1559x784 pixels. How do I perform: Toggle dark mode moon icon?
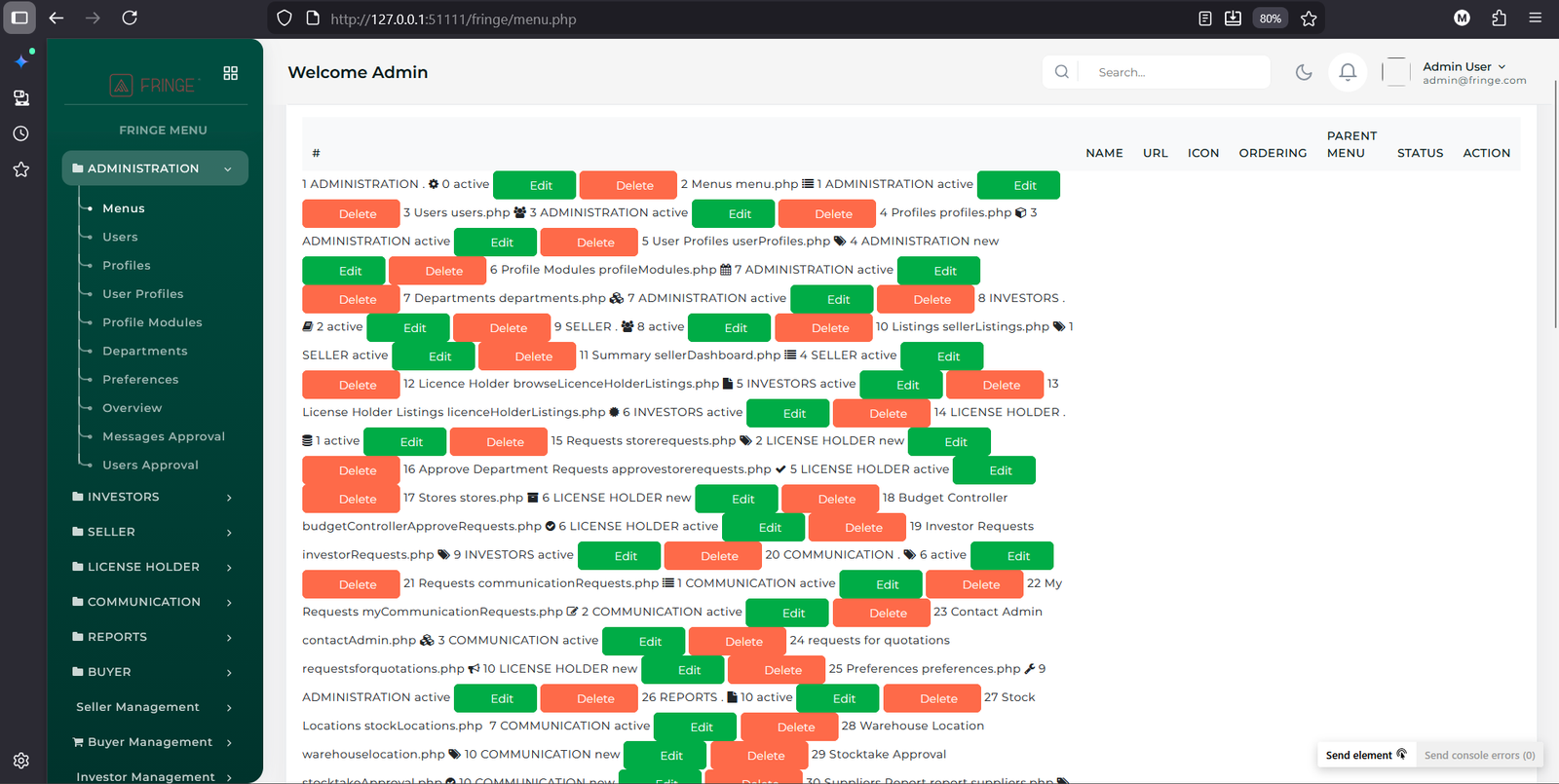pos(1304,72)
